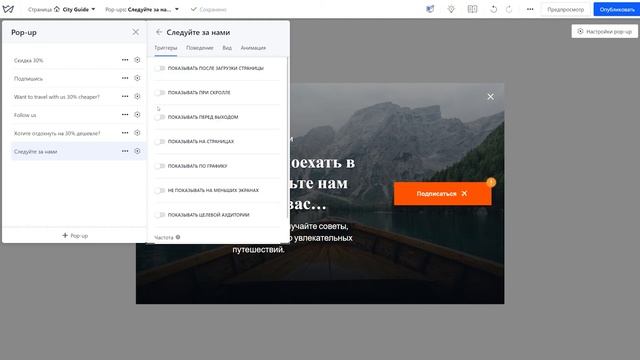The height and width of the screenshot is (360, 640).
Task: Toggle Показывать по графику
Action: coord(160,166)
